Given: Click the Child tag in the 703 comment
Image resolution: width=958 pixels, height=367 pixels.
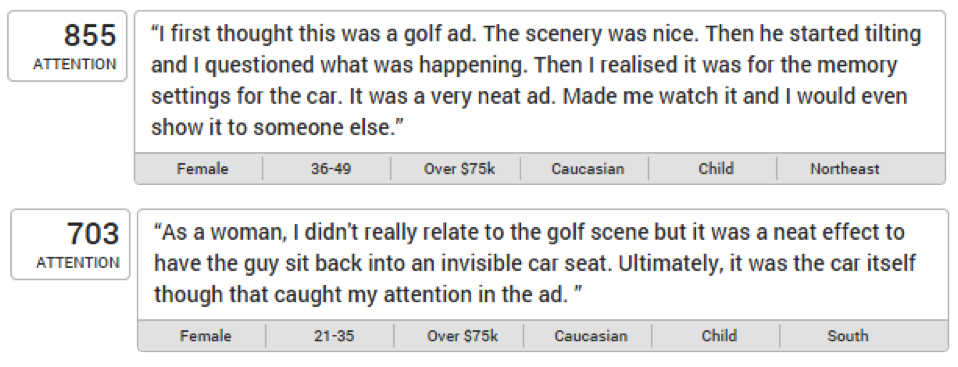Looking at the screenshot, I should [719, 336].
